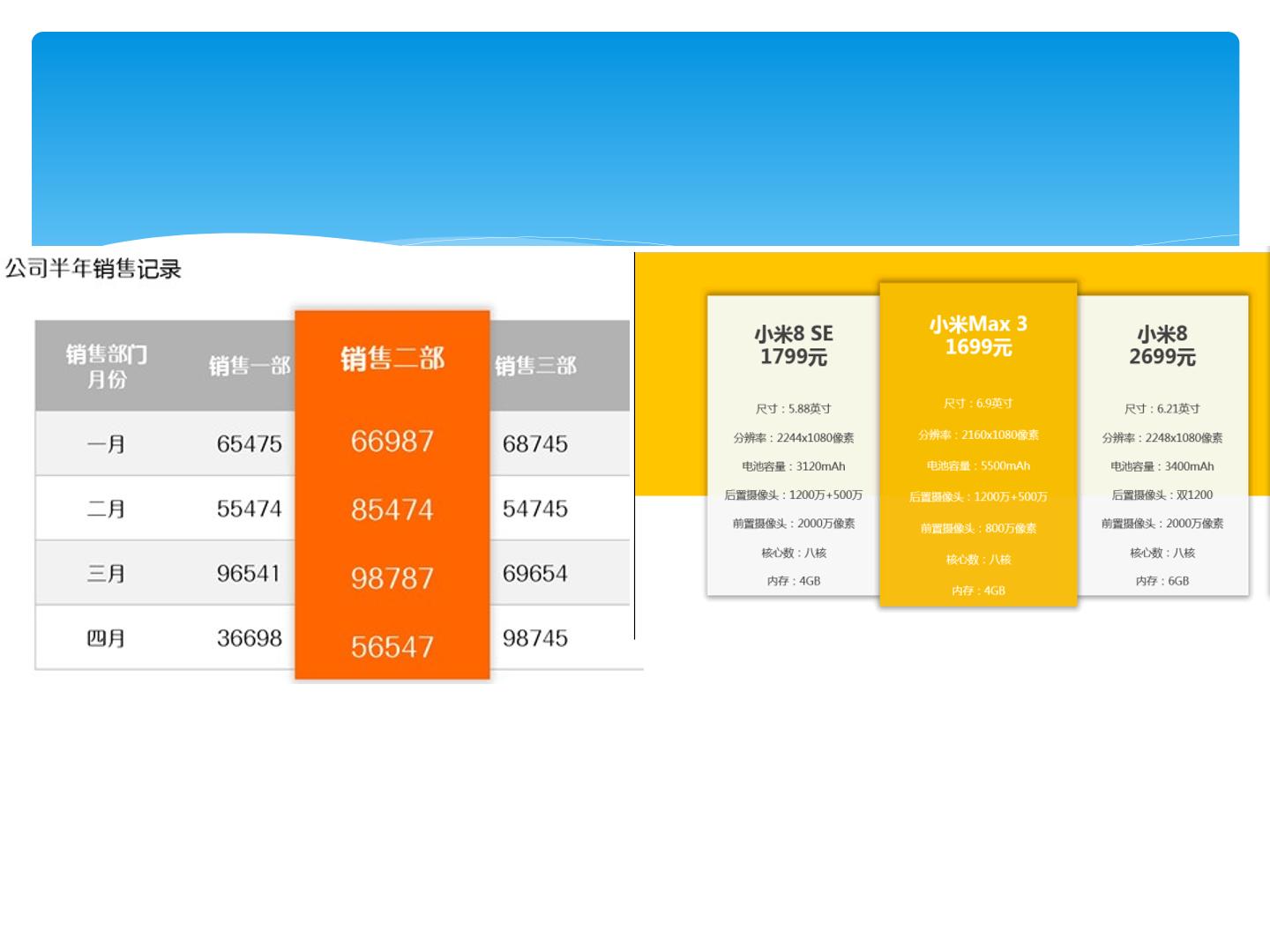
Task: Select 电池容量：3400mAh spec line
Action: pyautogui.click(x=1162, y=466)
